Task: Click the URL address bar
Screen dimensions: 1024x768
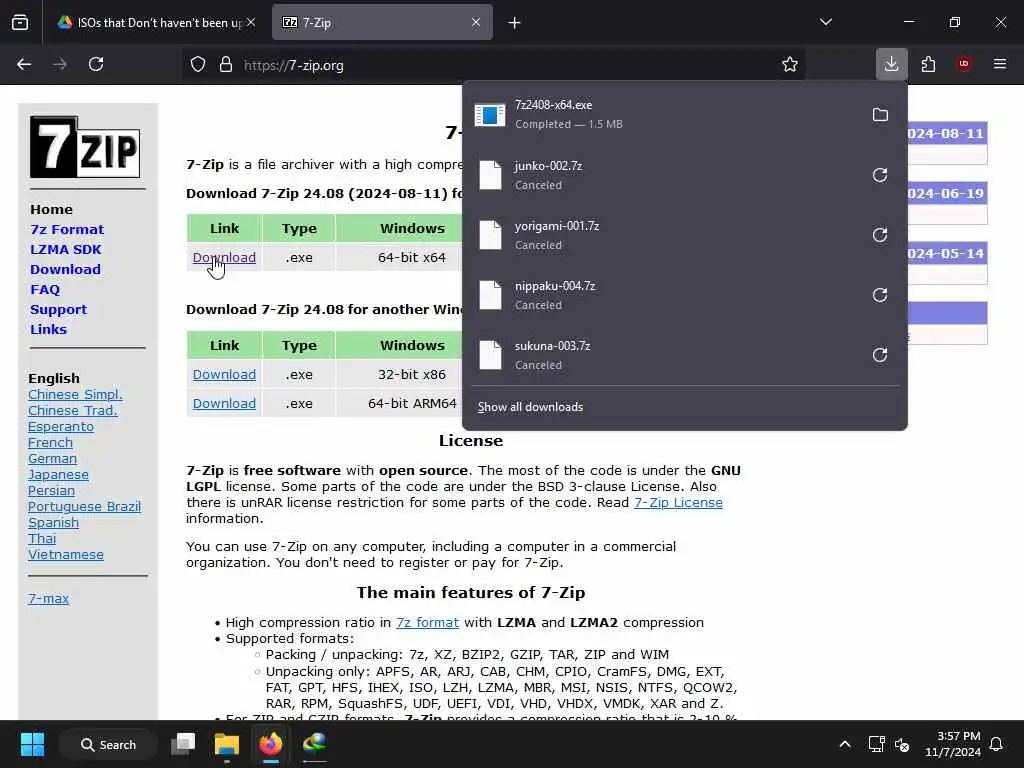Action: coord(496,65)
